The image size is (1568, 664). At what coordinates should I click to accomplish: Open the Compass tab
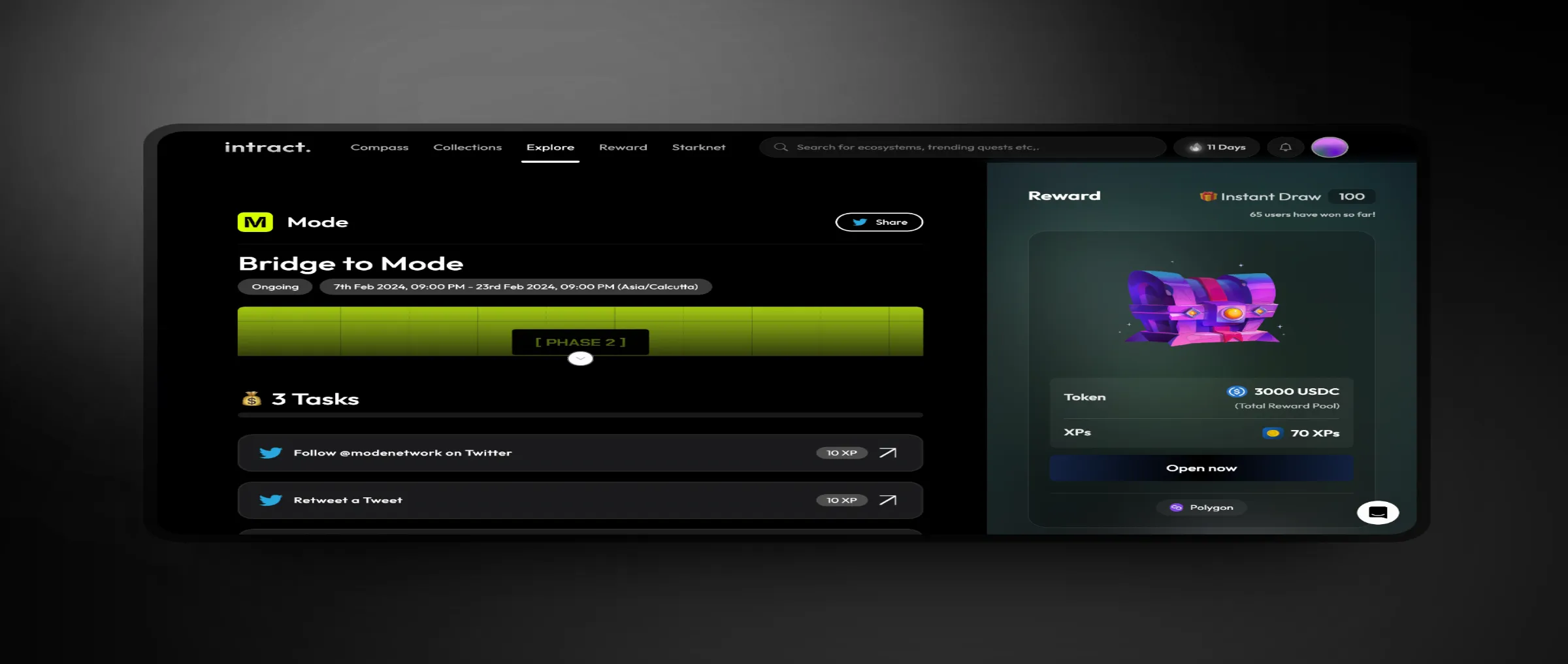pos(380,147)
